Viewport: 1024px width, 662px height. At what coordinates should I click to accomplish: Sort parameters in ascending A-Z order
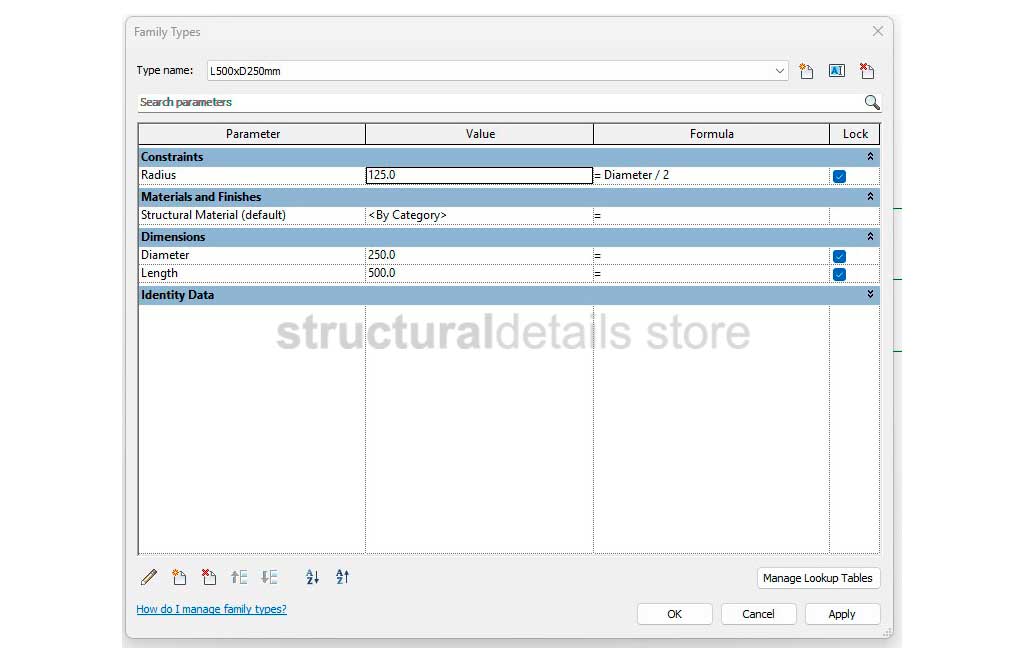312,577
